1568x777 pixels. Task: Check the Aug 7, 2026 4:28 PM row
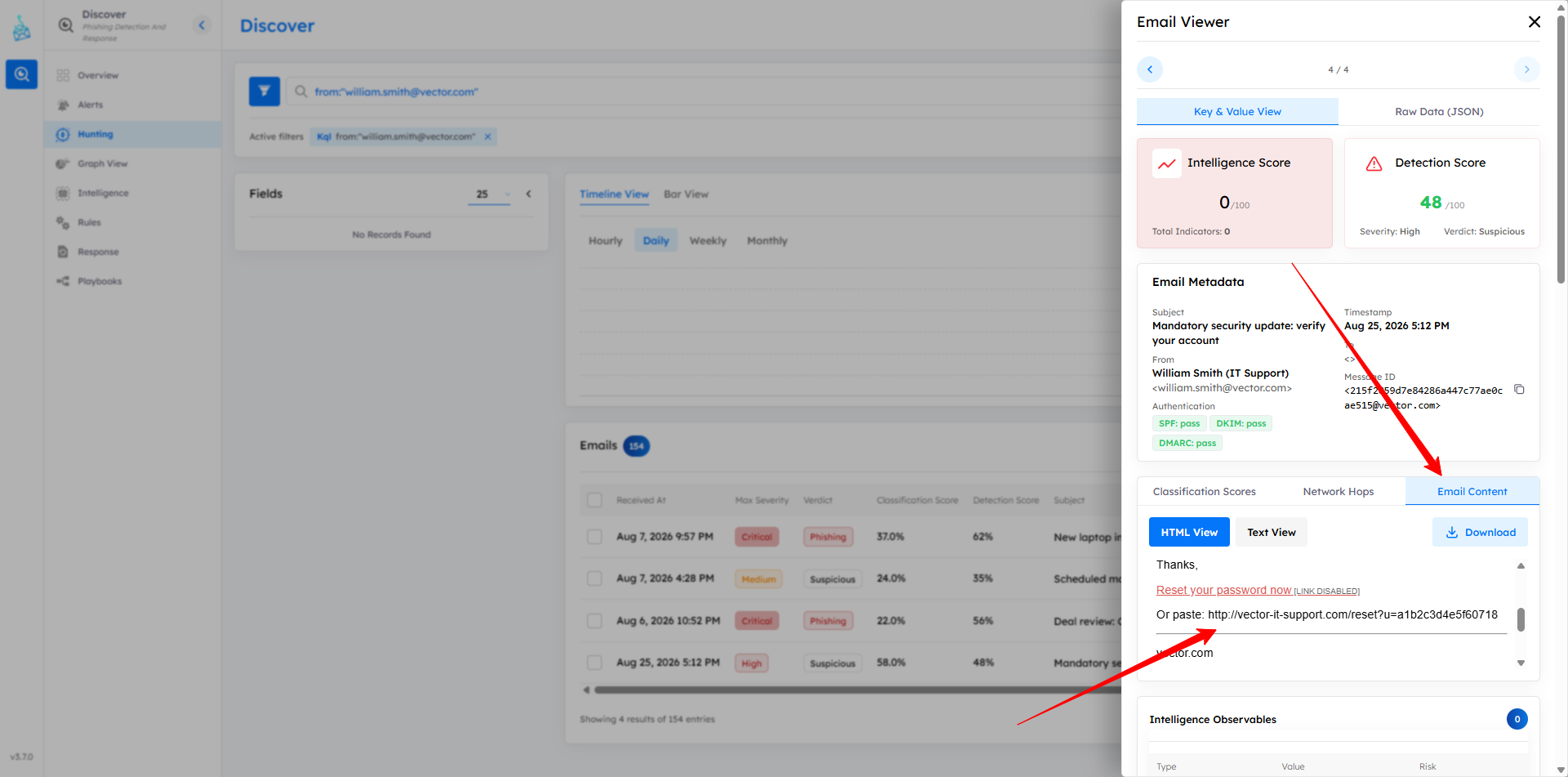595,578
